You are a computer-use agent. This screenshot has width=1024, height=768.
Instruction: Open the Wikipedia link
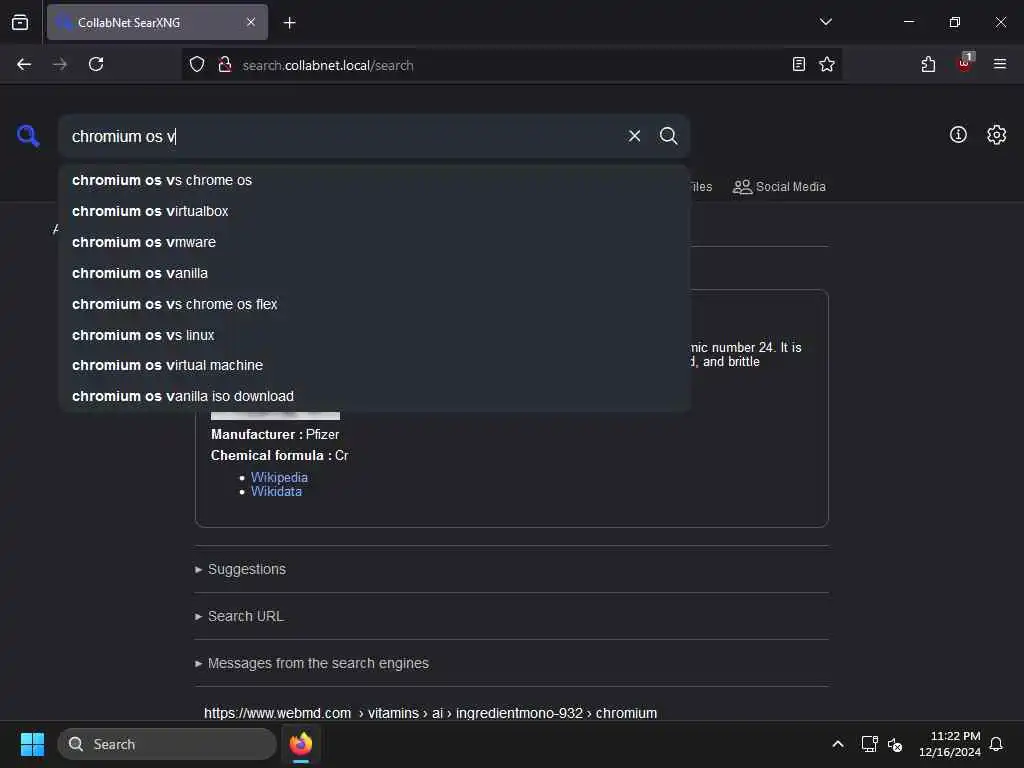tap(279, 477)
